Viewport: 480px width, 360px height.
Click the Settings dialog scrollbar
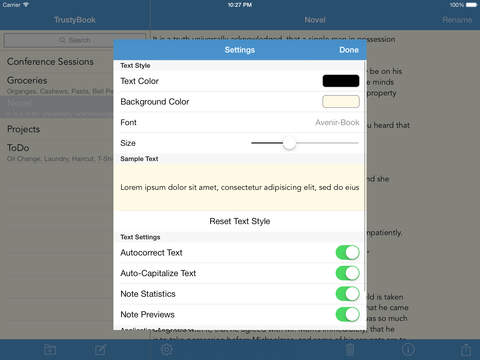[365, 175]
